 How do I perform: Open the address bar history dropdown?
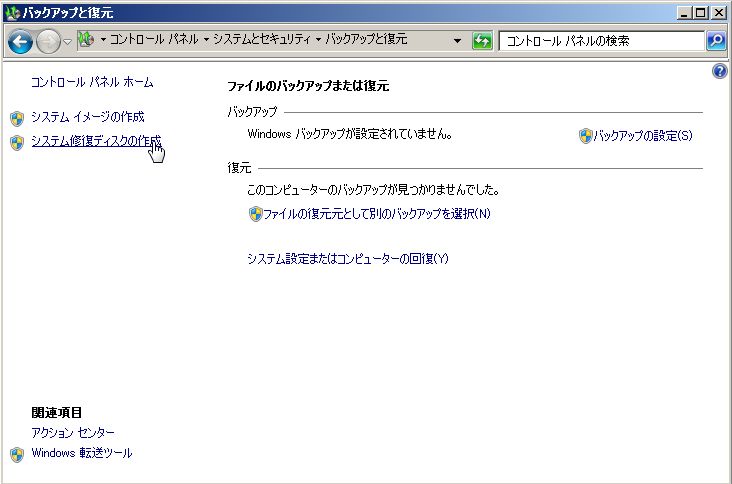(x=458, y=41)
